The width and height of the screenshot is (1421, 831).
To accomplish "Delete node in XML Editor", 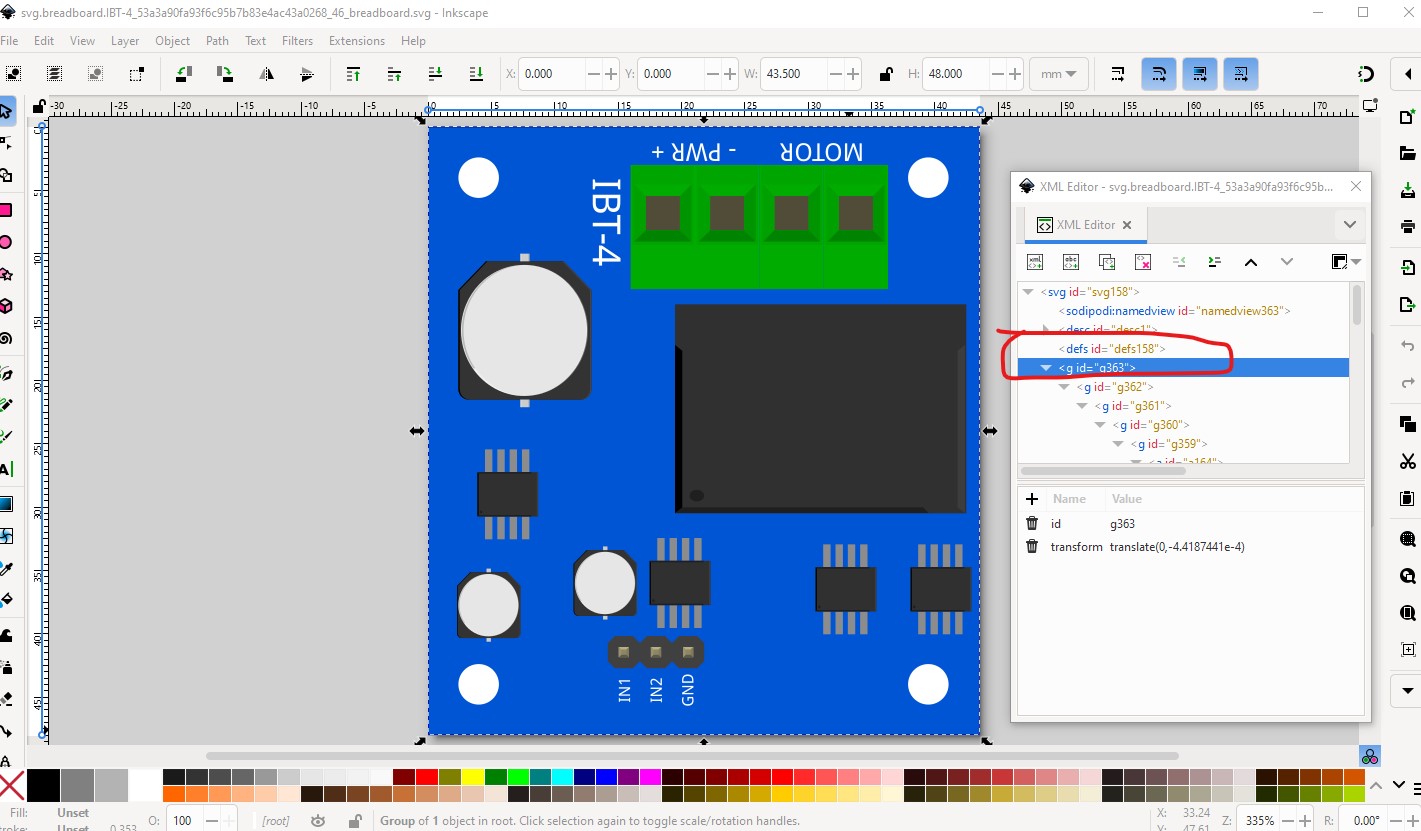I will coord(1143,262).
